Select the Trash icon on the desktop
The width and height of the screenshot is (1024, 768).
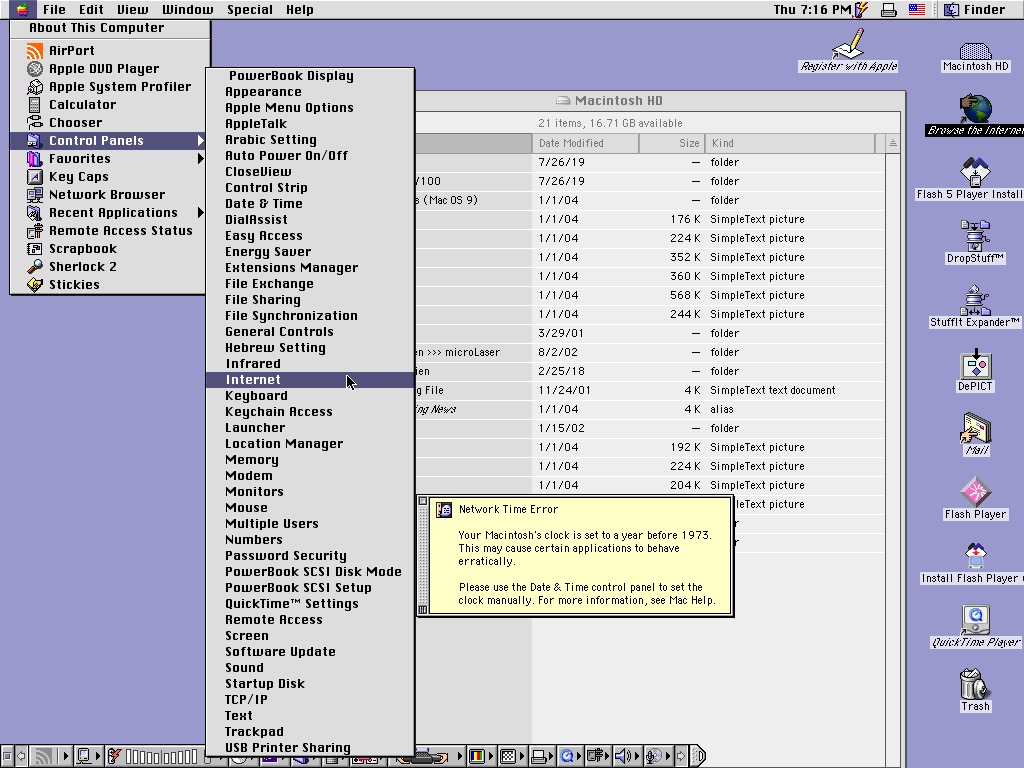tap(976, 690)
